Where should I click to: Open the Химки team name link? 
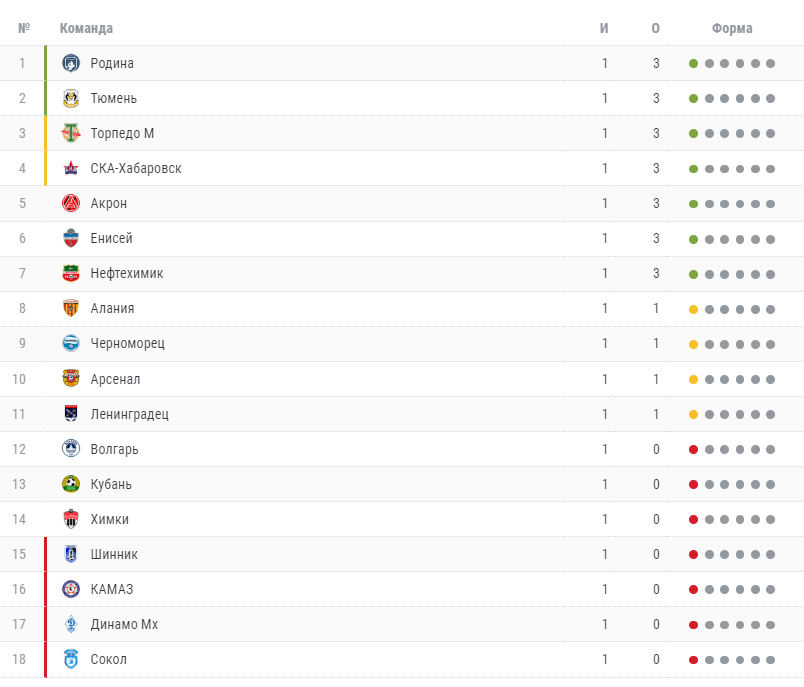click(110, 519)
